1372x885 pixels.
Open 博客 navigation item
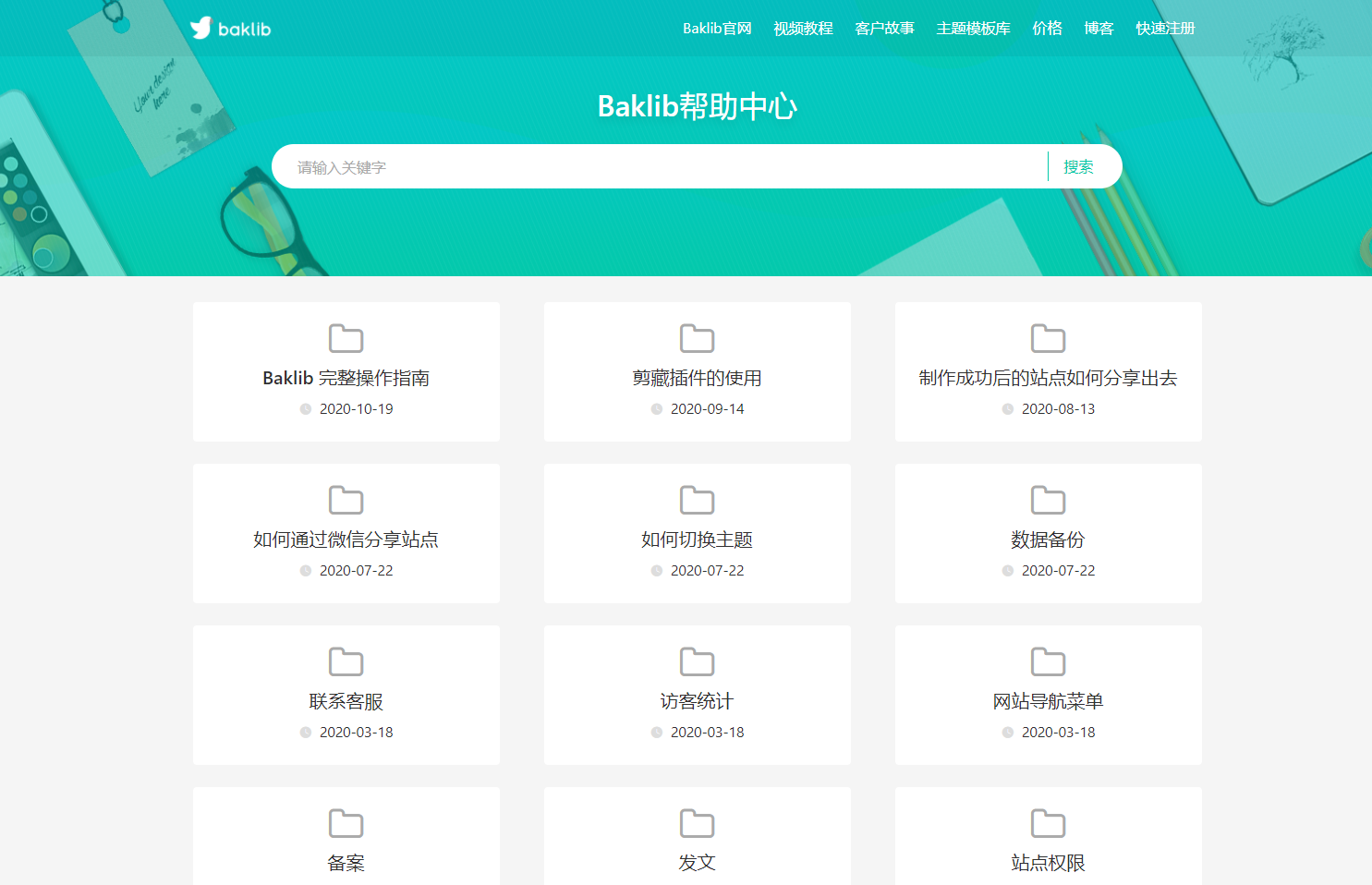coord(1099,29)
